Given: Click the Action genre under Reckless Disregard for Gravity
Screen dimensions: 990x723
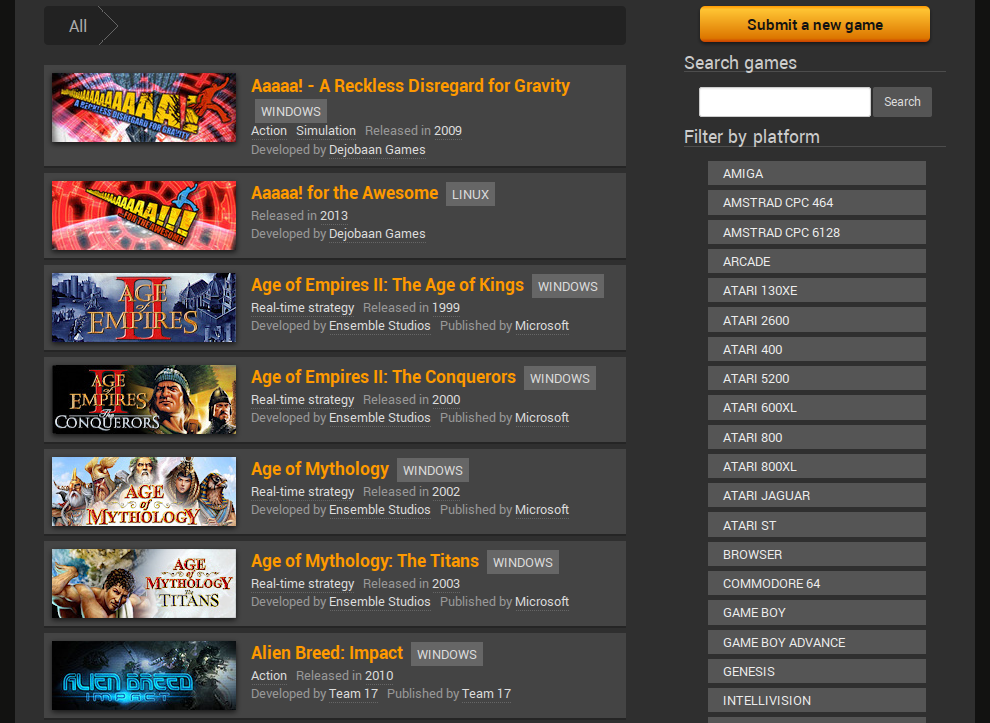Looking at the screenshot, I should [269, 131].
